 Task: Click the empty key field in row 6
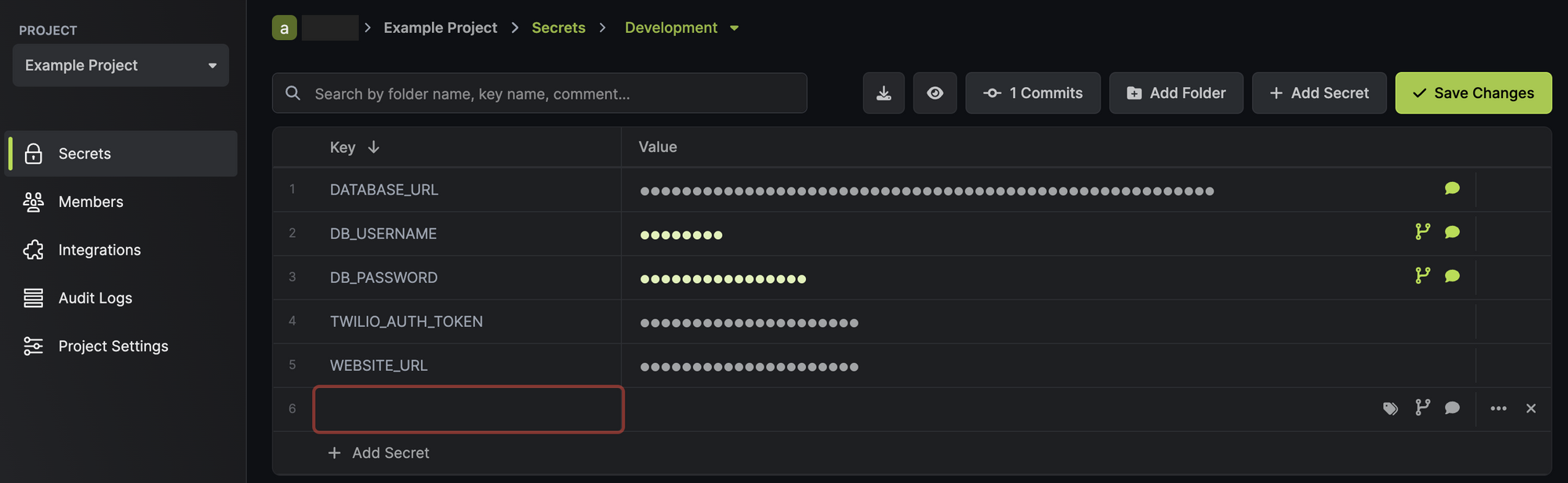468,409
